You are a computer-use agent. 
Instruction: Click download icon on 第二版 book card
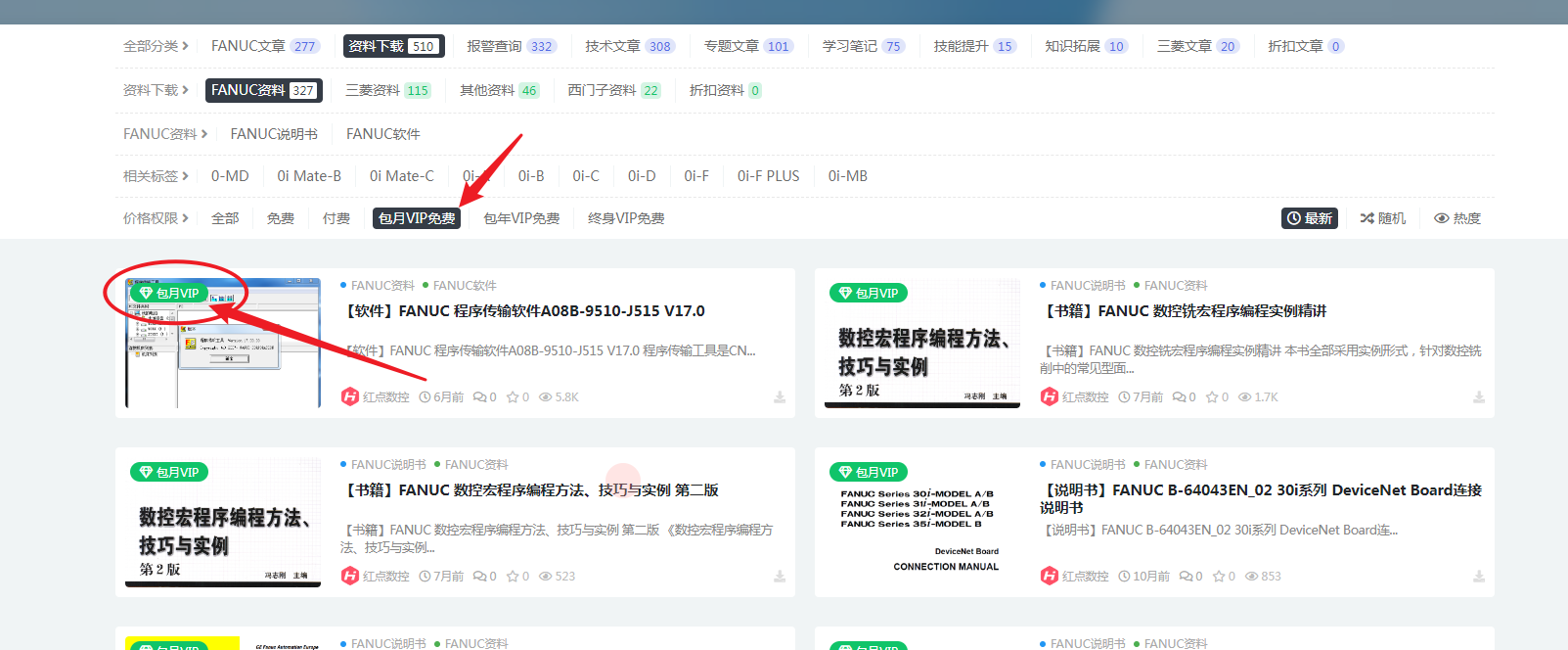(780, 577)
